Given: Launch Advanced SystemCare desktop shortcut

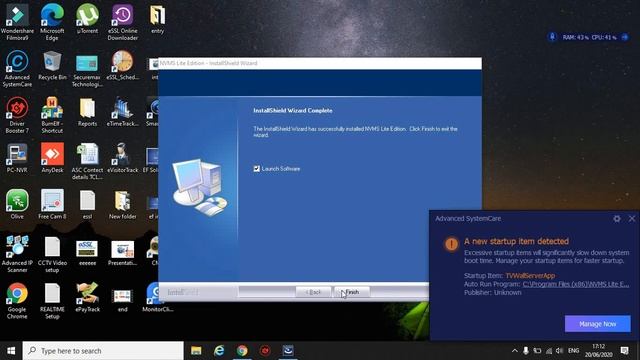Looking at the screenshot, I should click(17, 69).
